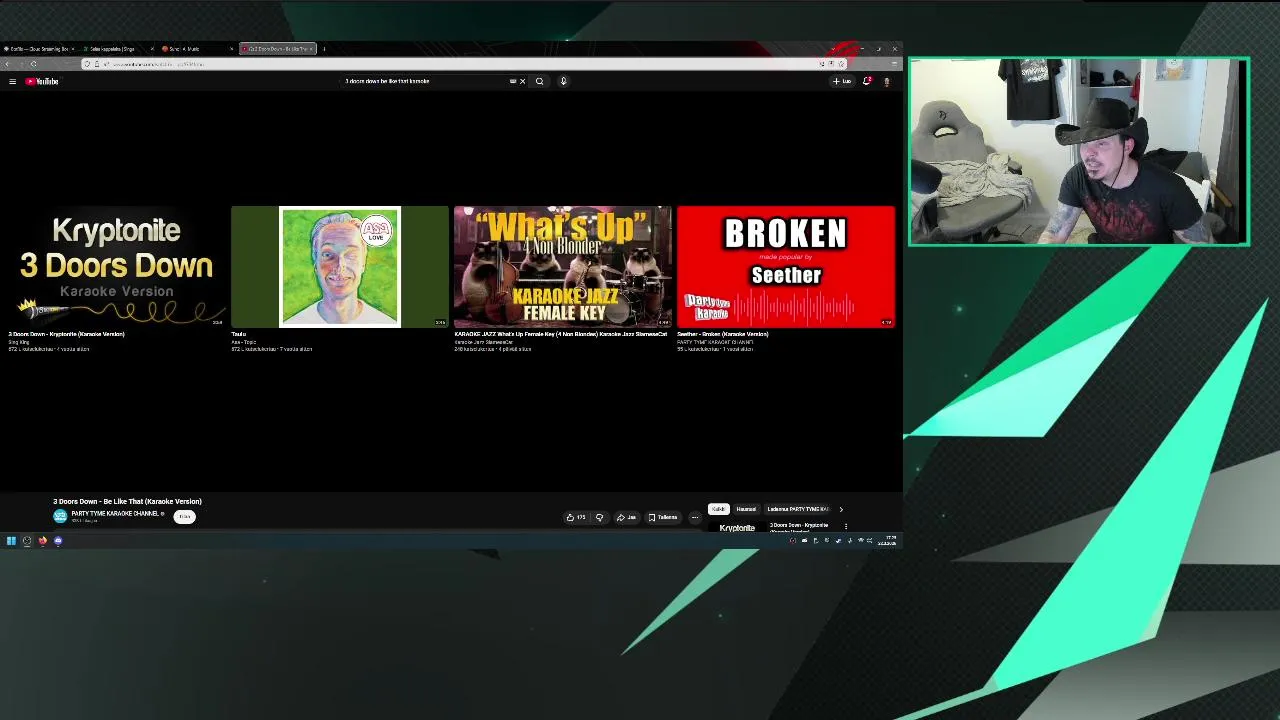Open title link 3 Doors Down - Kryptonite
This screenshot has height=720, width=1280.
(x=67, y=334)
